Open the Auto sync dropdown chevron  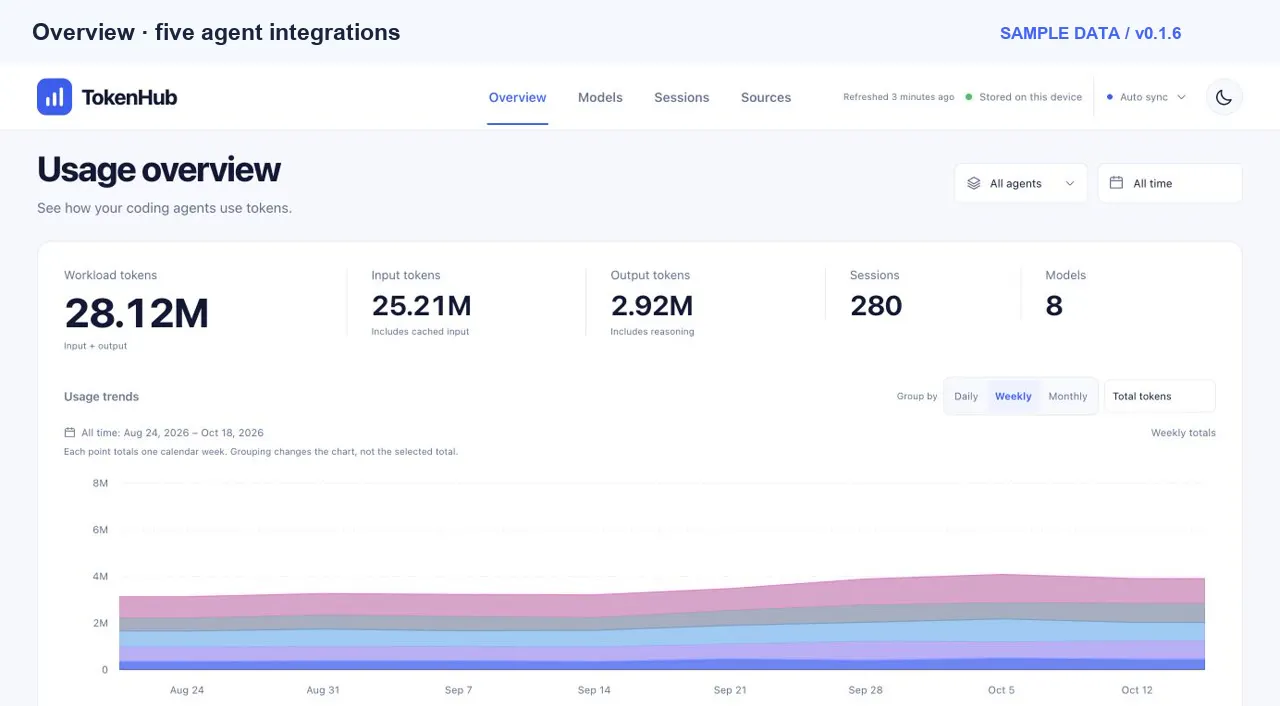pos(1181,97)
